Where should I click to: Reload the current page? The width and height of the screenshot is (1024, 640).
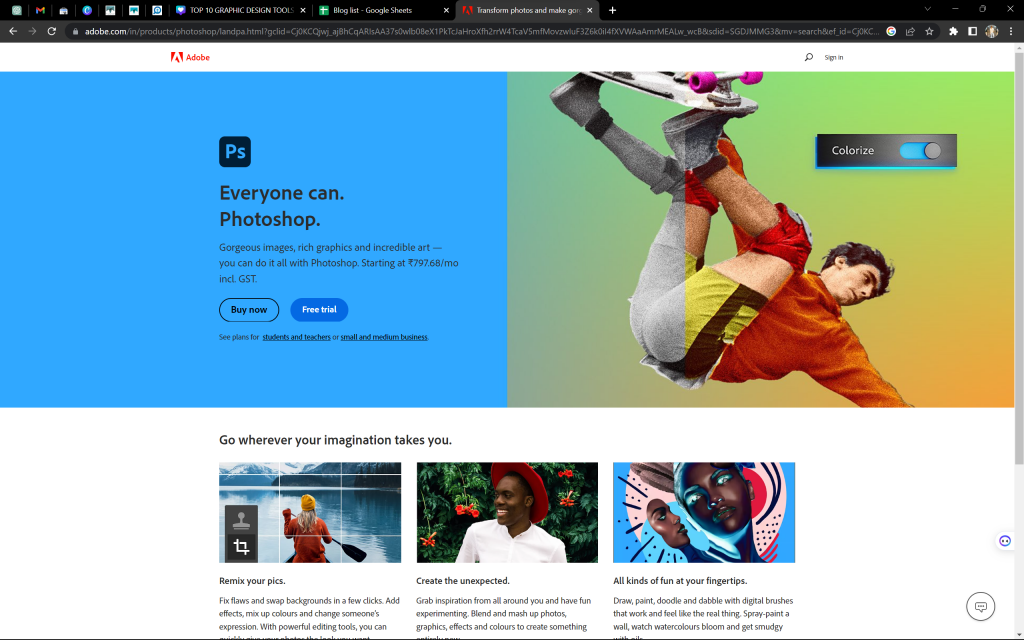[x=52, y=31]
